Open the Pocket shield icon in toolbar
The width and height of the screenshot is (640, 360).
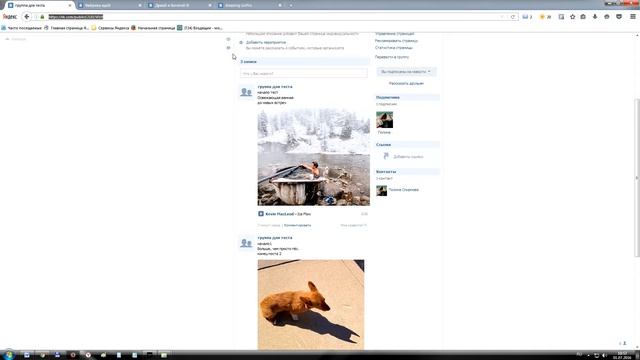[x=619, y=17]
